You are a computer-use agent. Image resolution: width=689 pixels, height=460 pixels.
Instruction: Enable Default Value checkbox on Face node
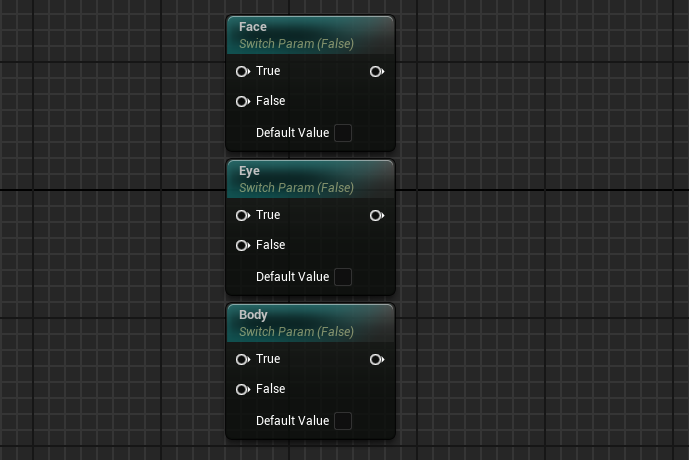(x=343, y=133)
